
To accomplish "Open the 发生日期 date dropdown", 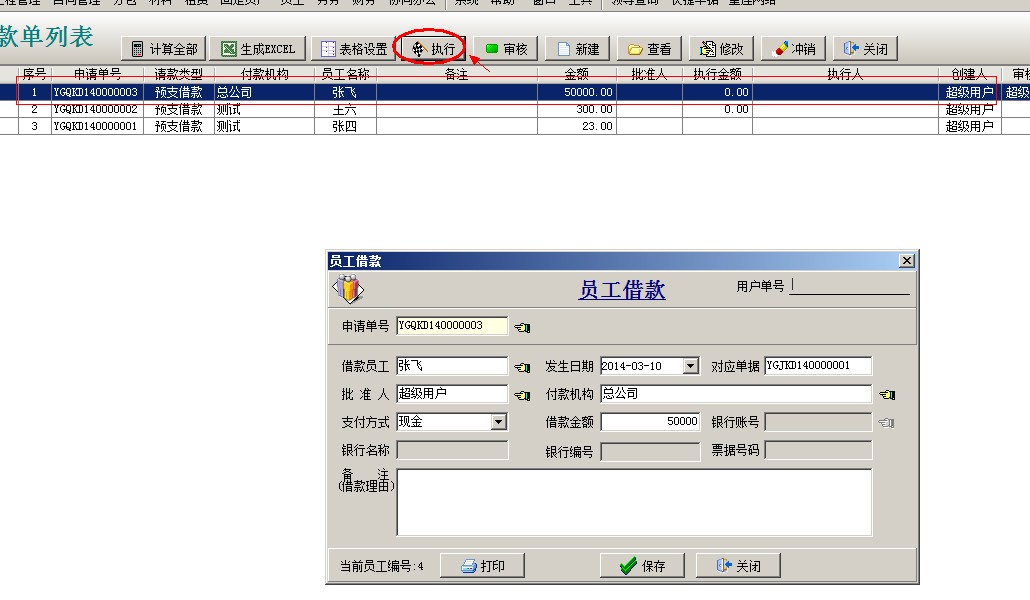I will (690, 367).
